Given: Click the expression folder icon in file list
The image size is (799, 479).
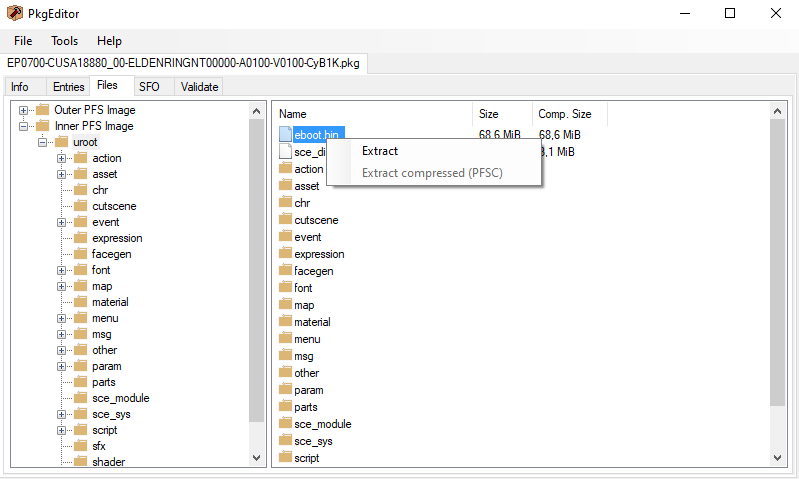Looking at the screenshot, I should click(285, 253).
